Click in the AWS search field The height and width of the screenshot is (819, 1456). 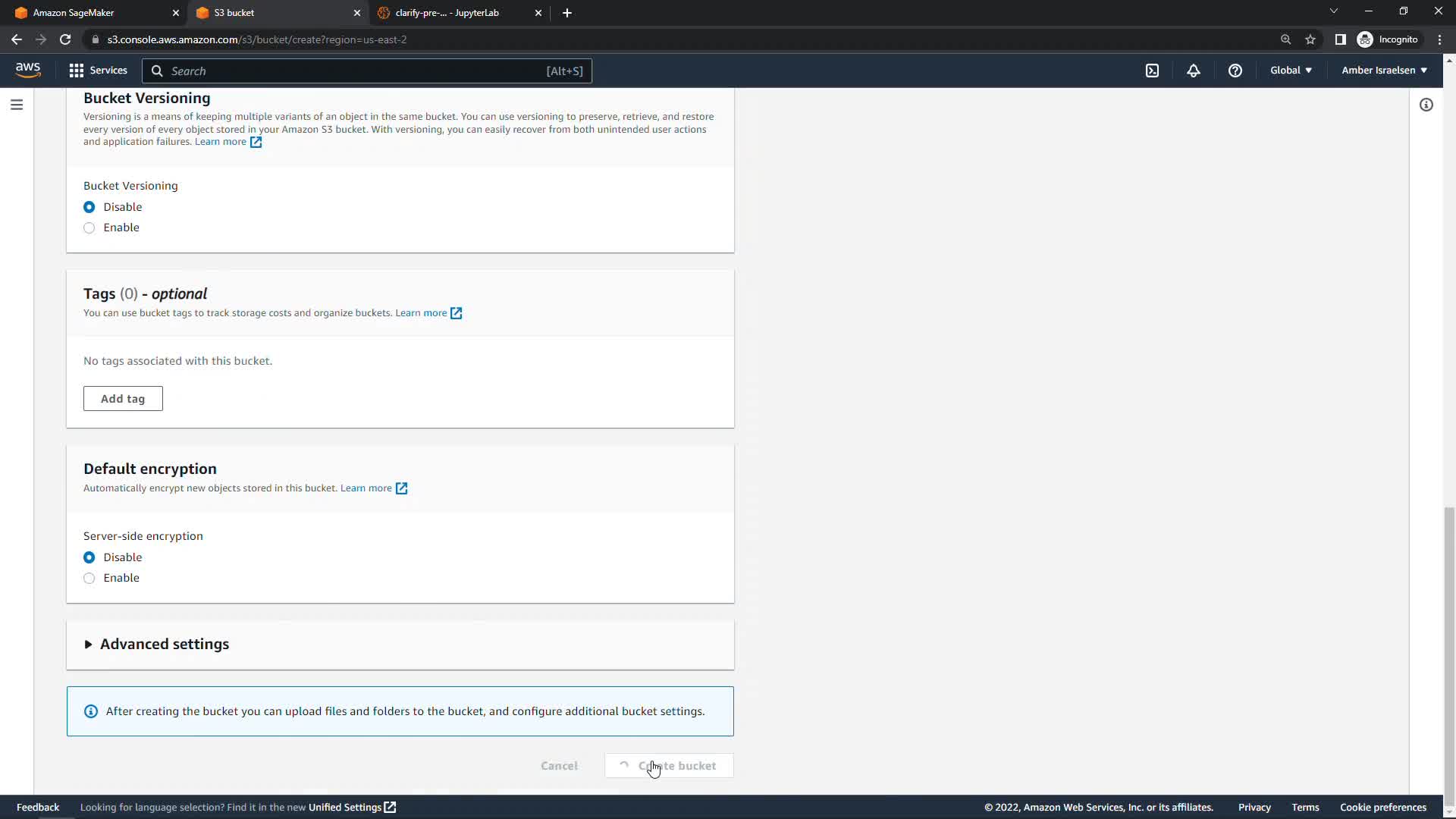[356, 71]
